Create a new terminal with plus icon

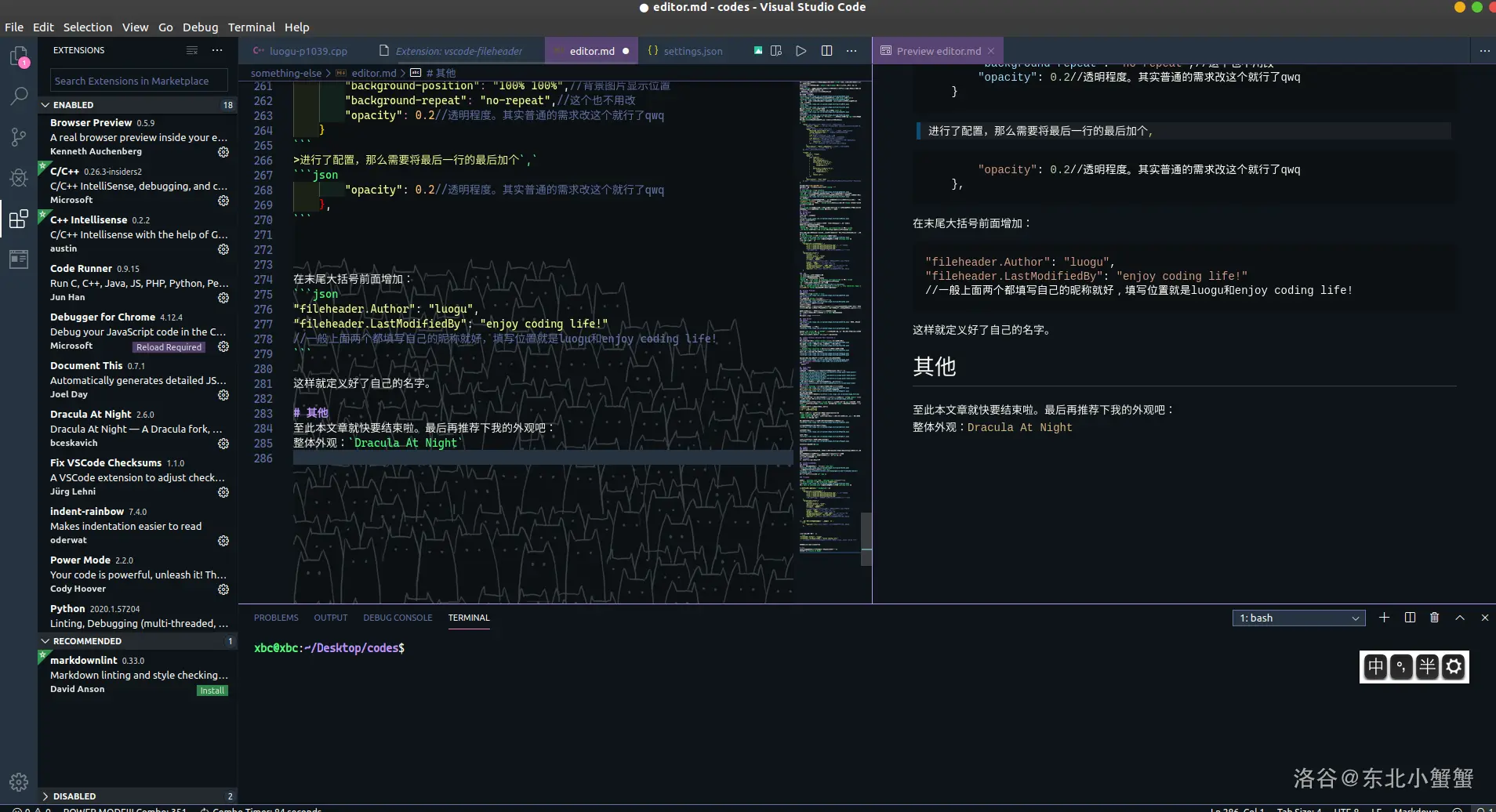(x=1384, y=618)
